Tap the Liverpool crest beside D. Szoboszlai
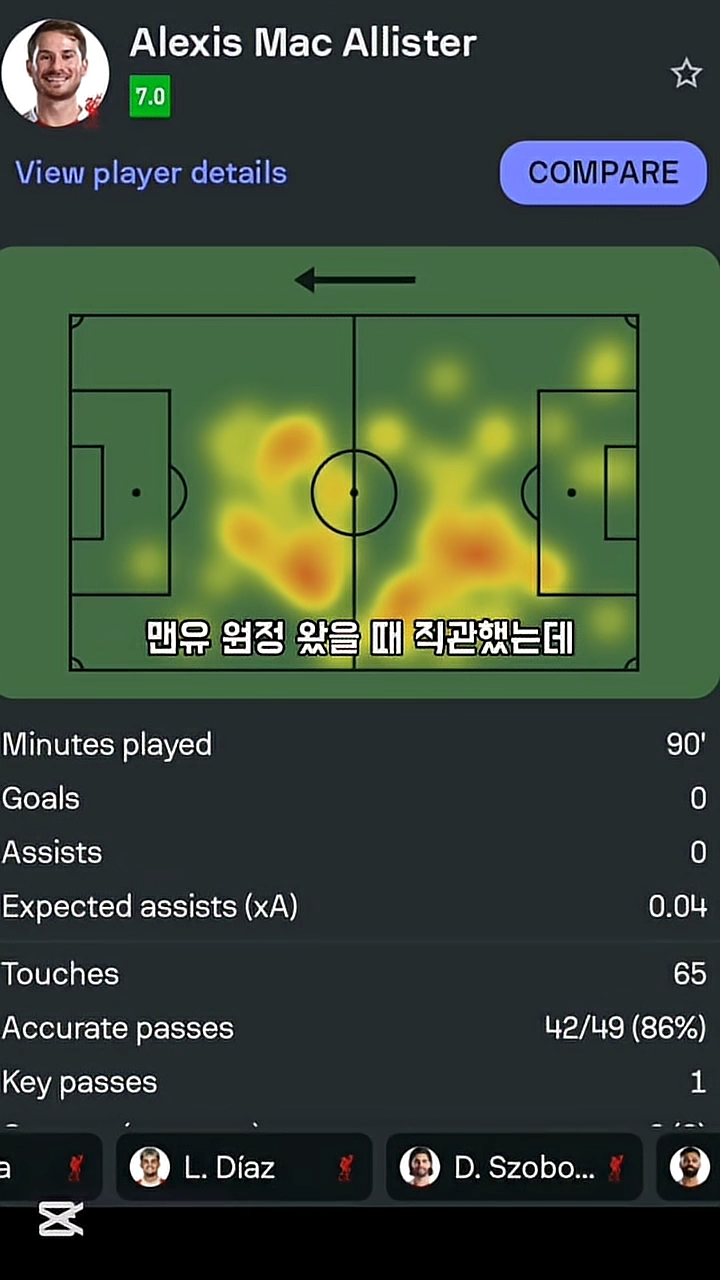The height and width of the screenshot is (1280, 720). 616,1167
